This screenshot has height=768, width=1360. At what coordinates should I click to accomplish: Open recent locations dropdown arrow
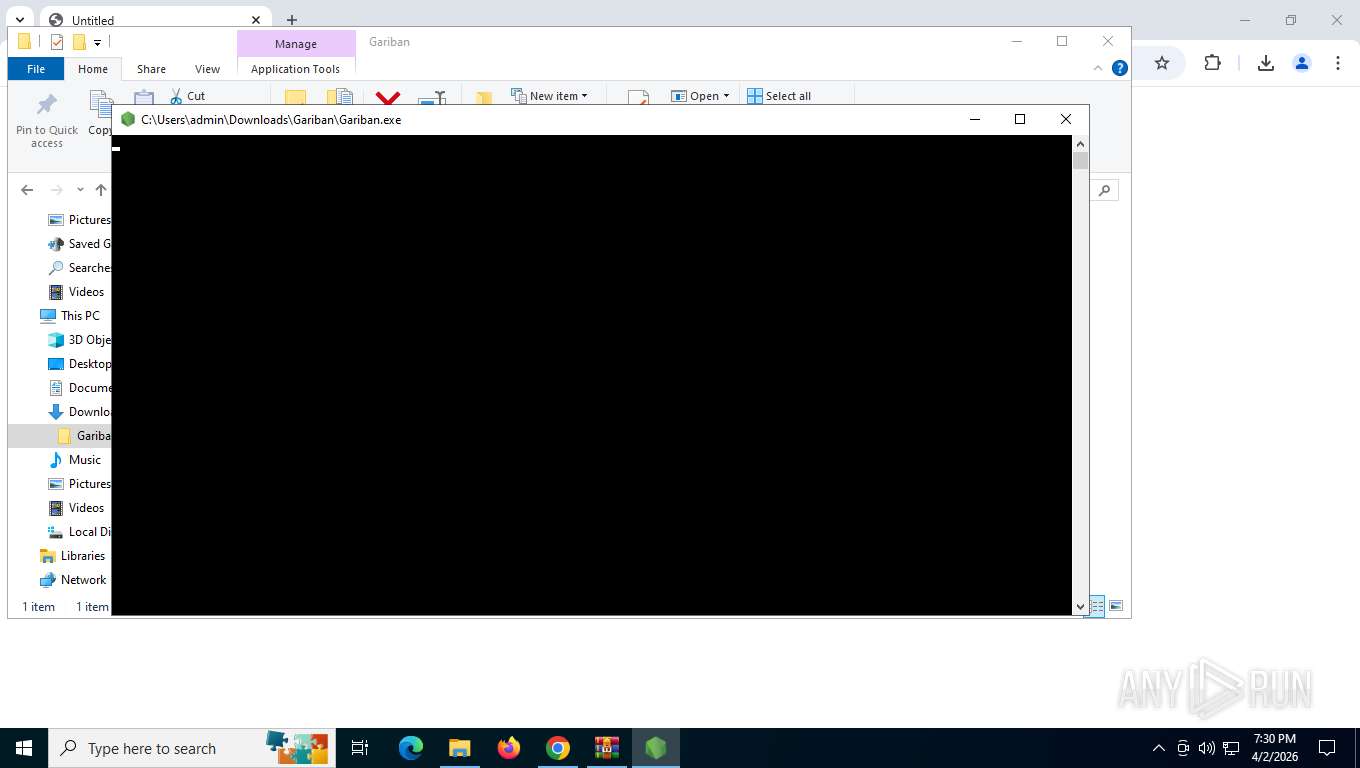tap(80, 190)
